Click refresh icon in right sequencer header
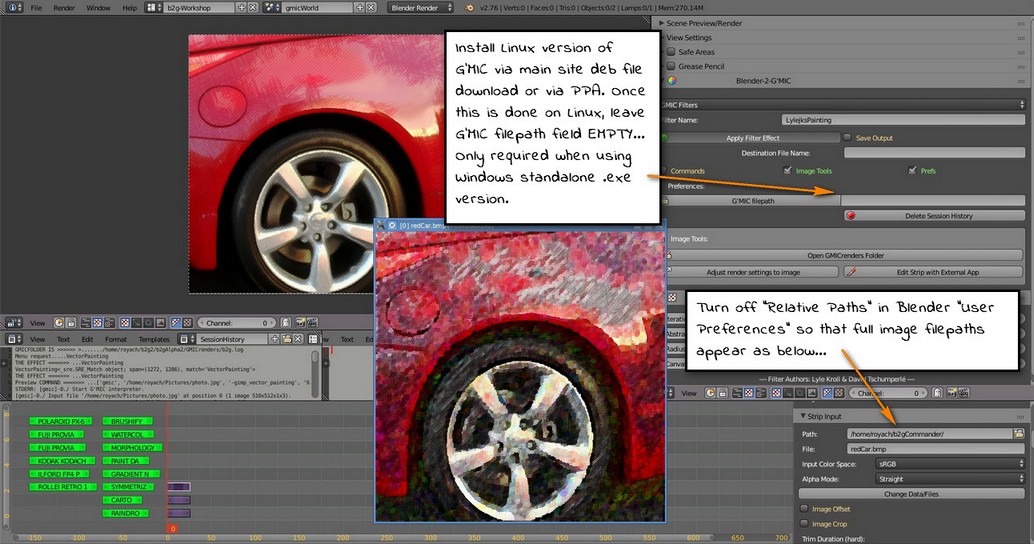 pyautogui.click(x=710, y=393)
